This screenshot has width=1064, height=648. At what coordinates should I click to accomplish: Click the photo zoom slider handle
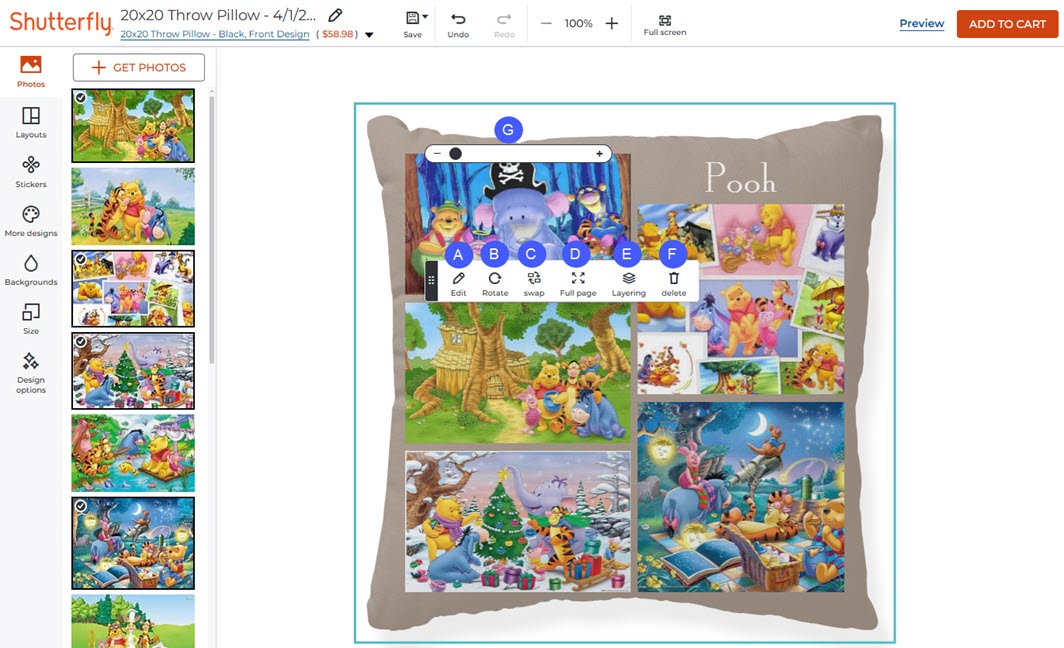click(455, 154)
